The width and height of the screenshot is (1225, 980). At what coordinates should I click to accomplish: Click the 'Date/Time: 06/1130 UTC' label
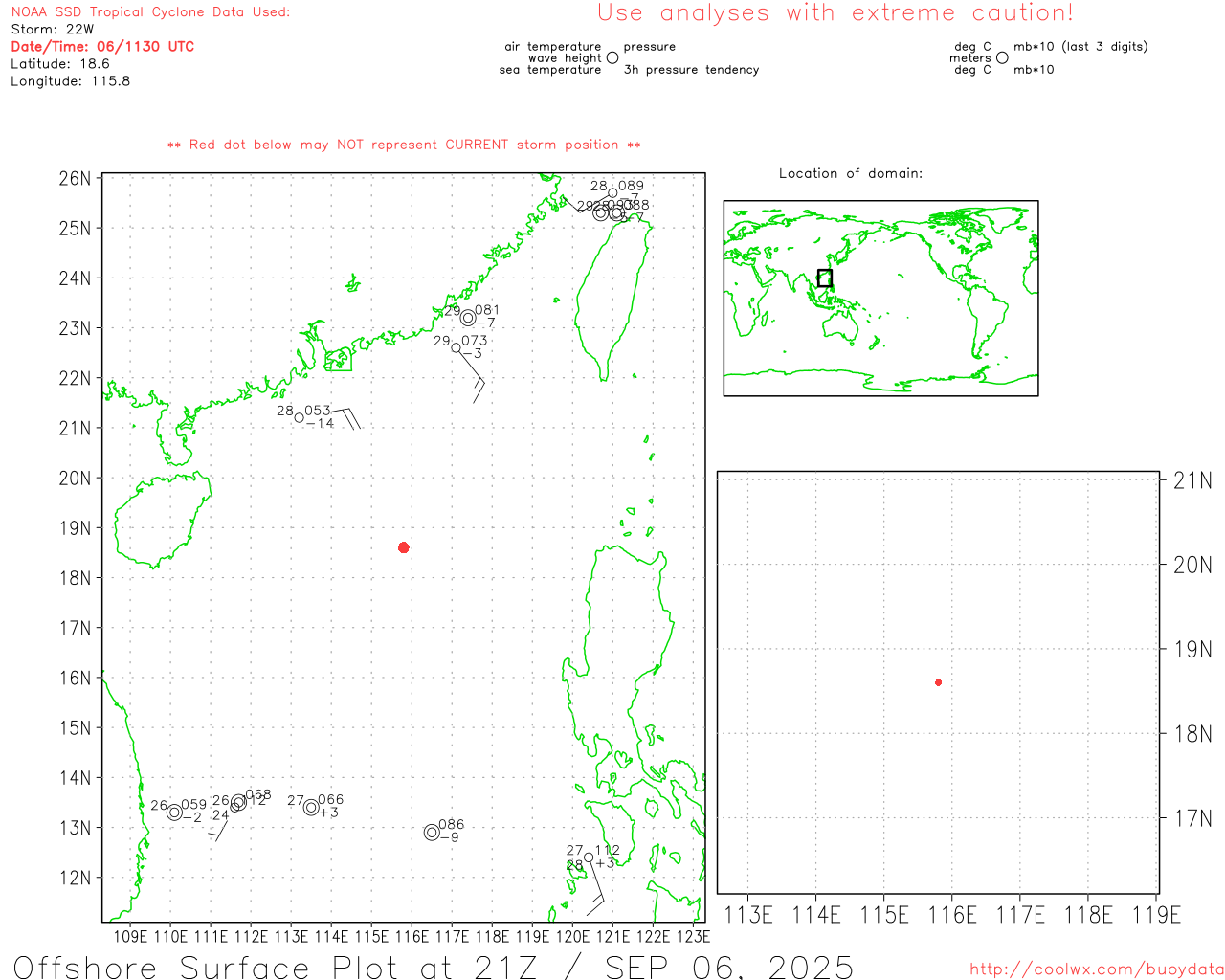tap(102, 46)
